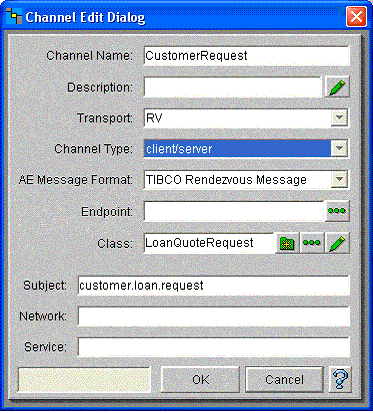373x413 pixels.
Task: Click the pencil icon next to Description
Action: point(337,87)
